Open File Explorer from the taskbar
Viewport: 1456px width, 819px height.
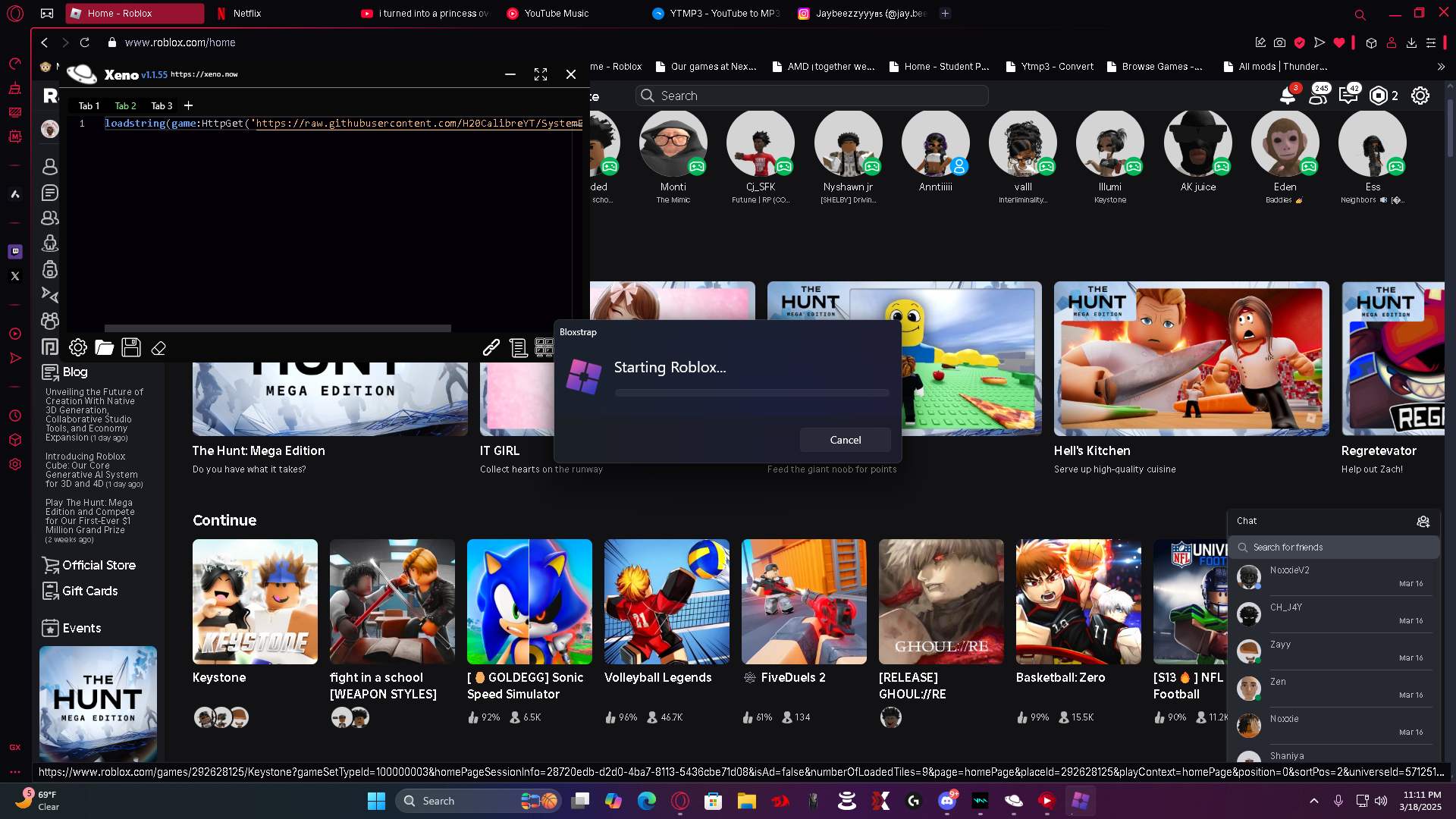747,801
